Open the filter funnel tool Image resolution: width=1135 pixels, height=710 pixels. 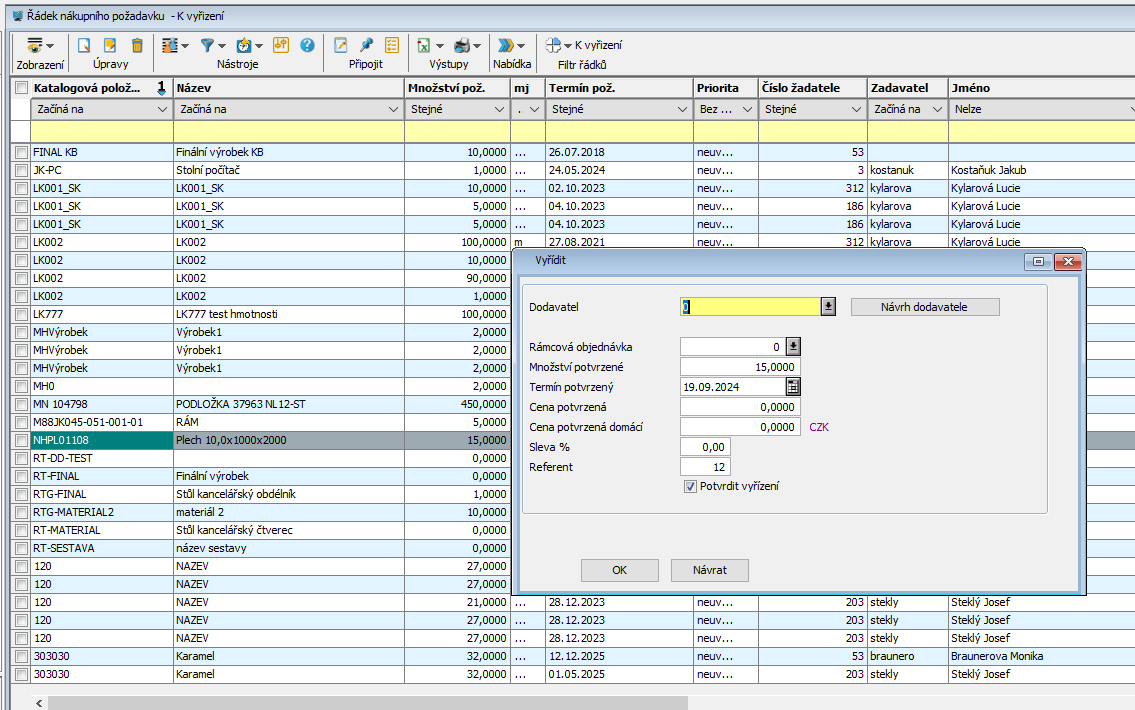208,45
